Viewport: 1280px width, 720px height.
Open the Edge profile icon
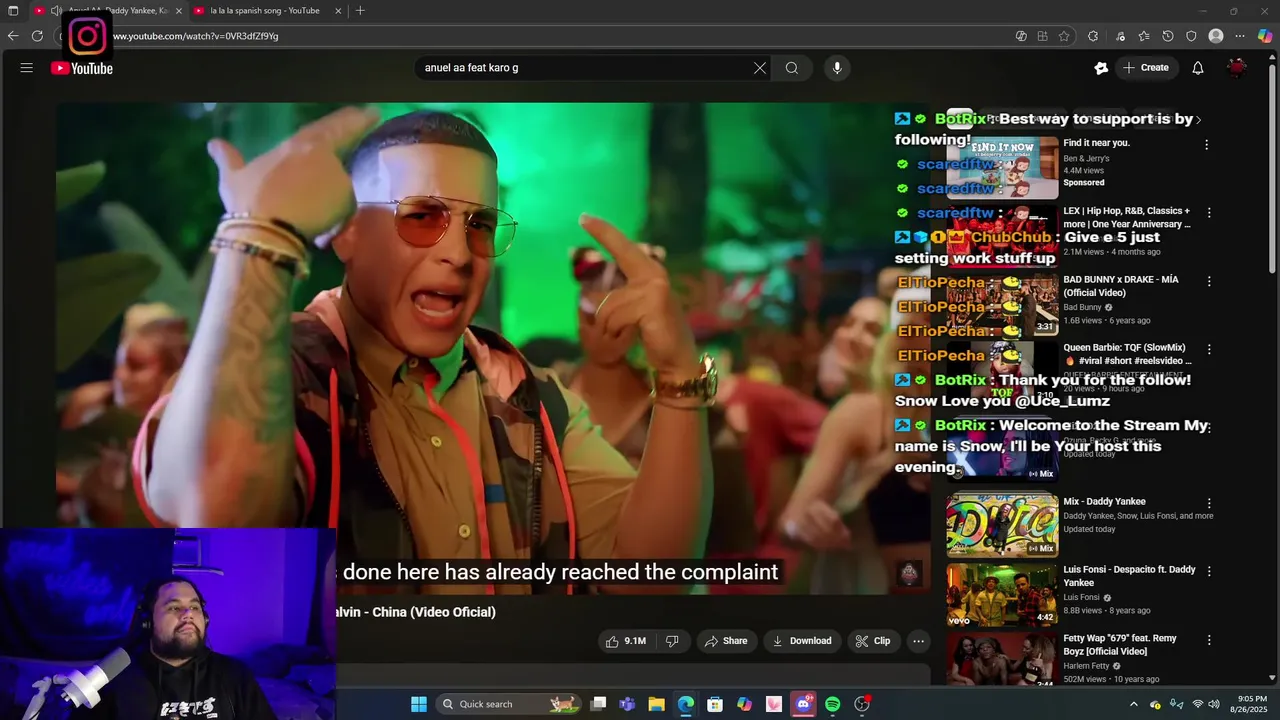click(1216, 36)
